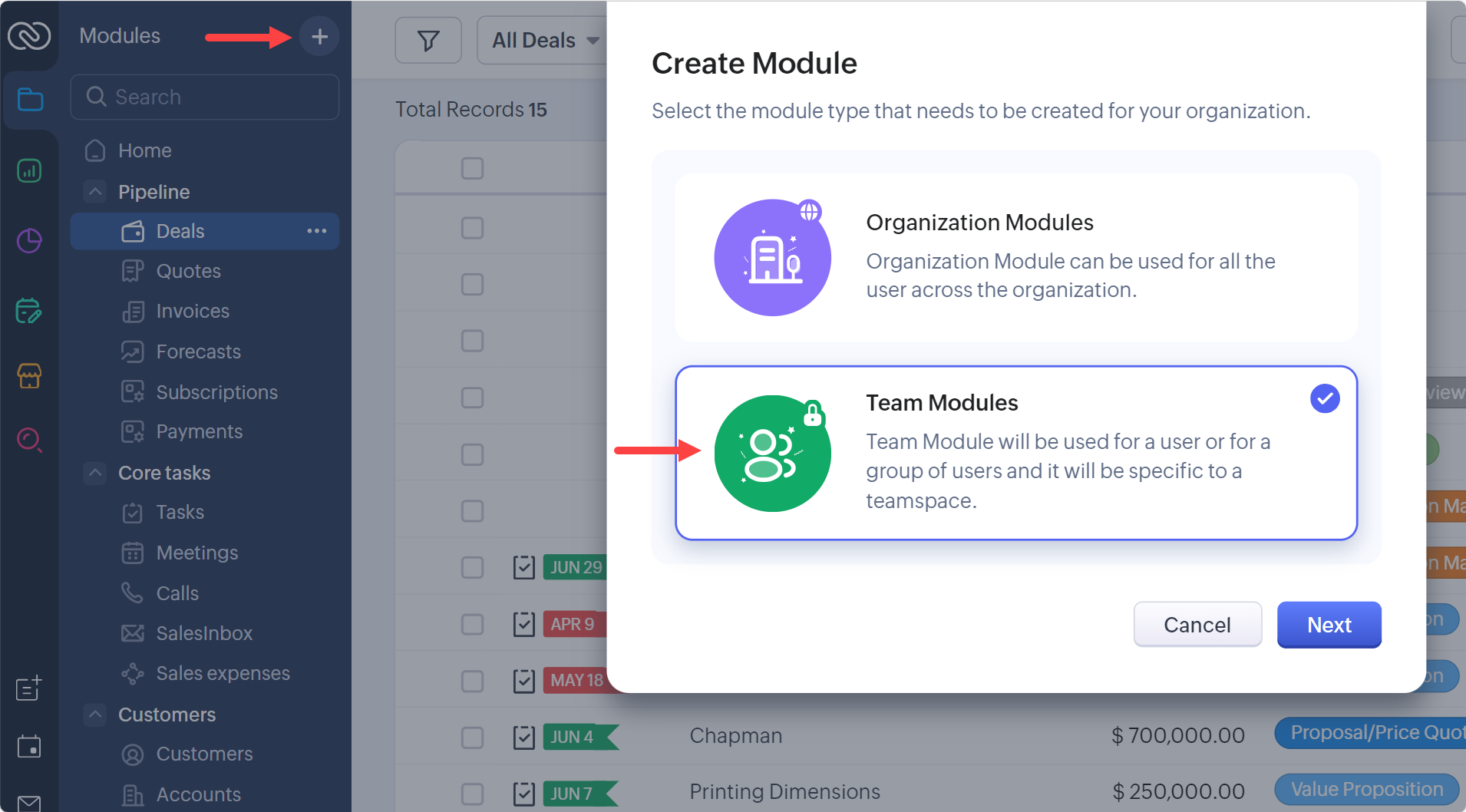Open the Marketplace storefront icon in sidebar
1466x812 pixels.
tap(29, 376)
